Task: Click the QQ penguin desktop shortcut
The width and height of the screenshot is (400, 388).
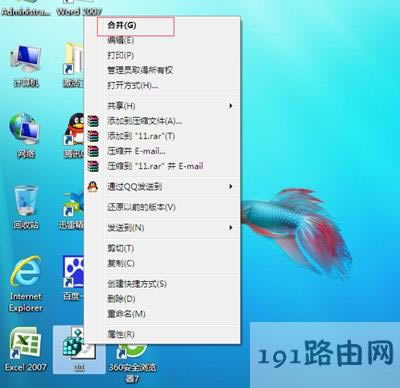Action: pos(74,135)
